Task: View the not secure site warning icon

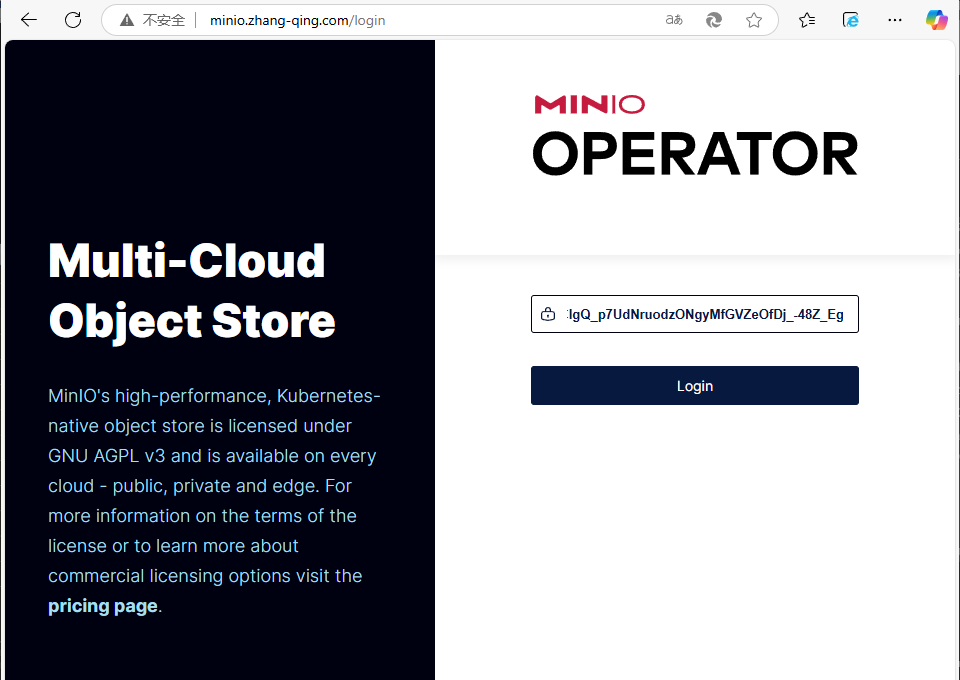Action: 127,20
